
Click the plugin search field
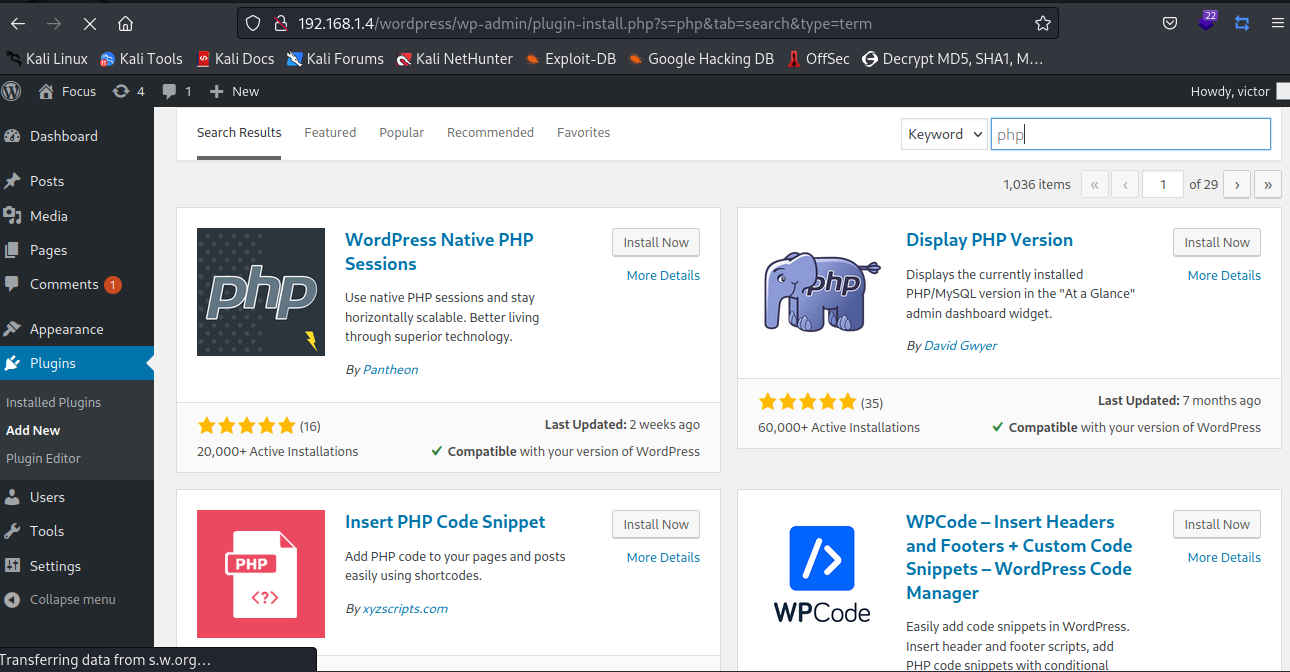1131,134
